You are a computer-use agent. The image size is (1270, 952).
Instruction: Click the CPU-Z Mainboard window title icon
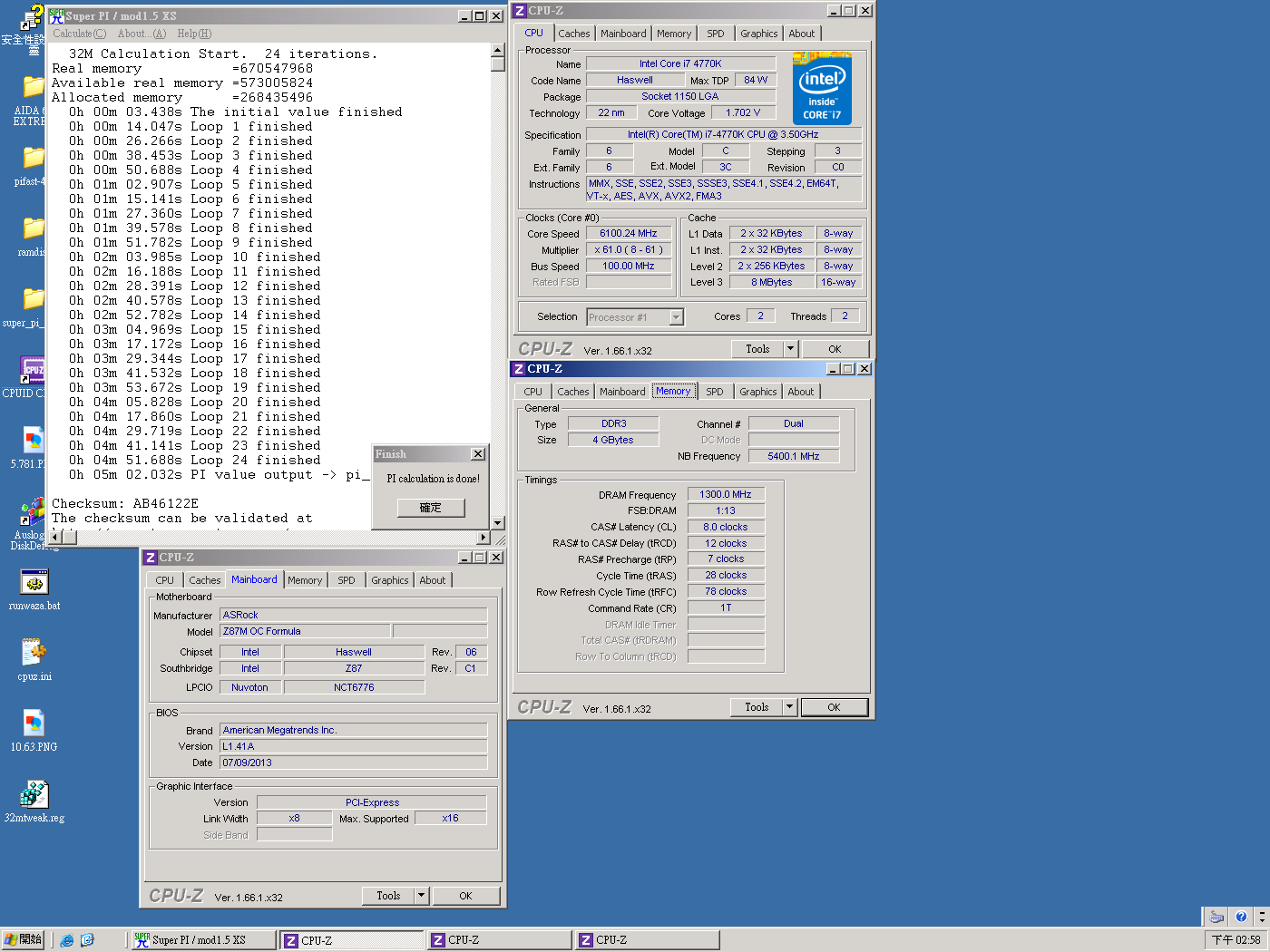151,558
